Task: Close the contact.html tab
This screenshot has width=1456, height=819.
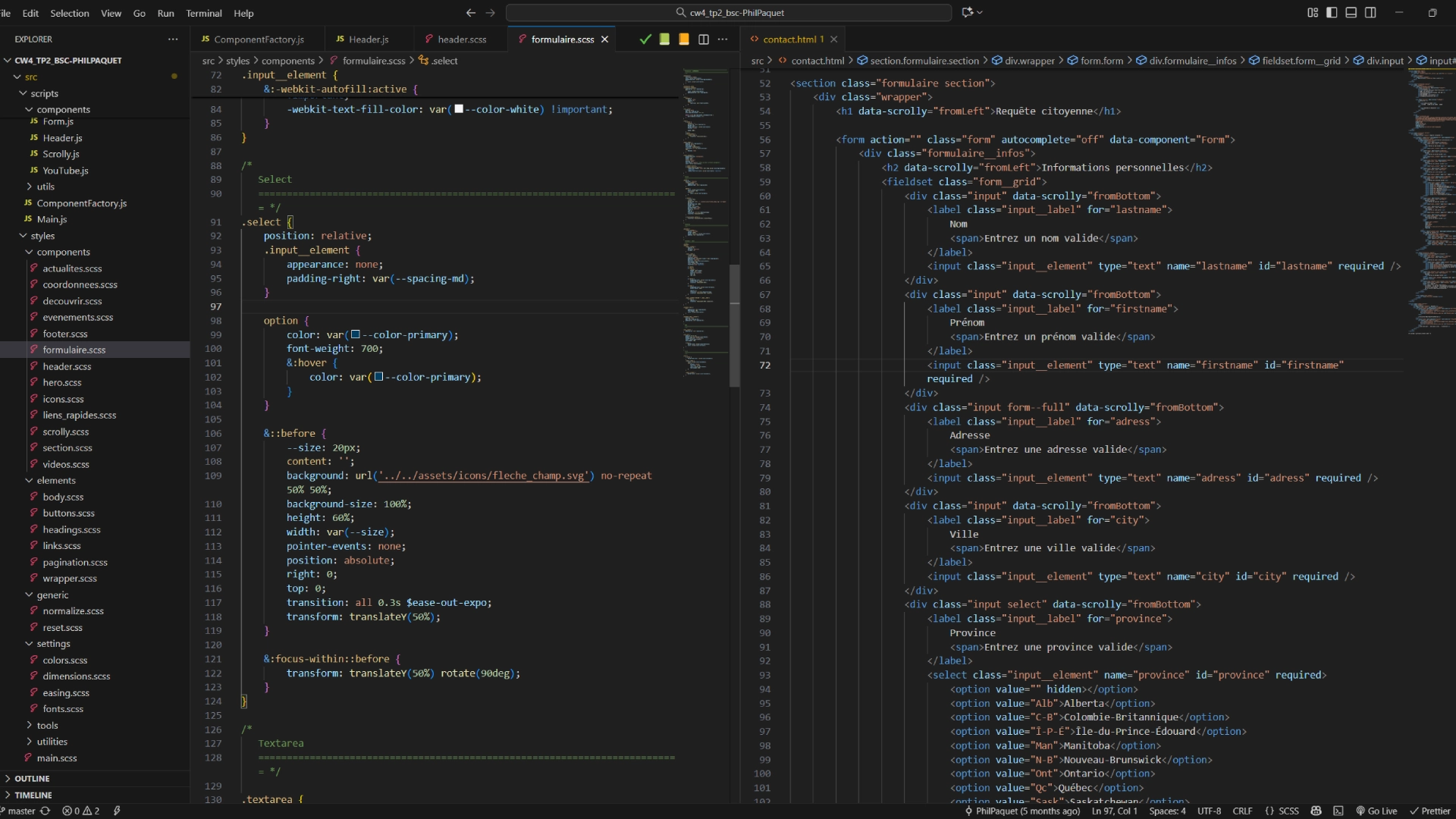Action: [834, 39]
